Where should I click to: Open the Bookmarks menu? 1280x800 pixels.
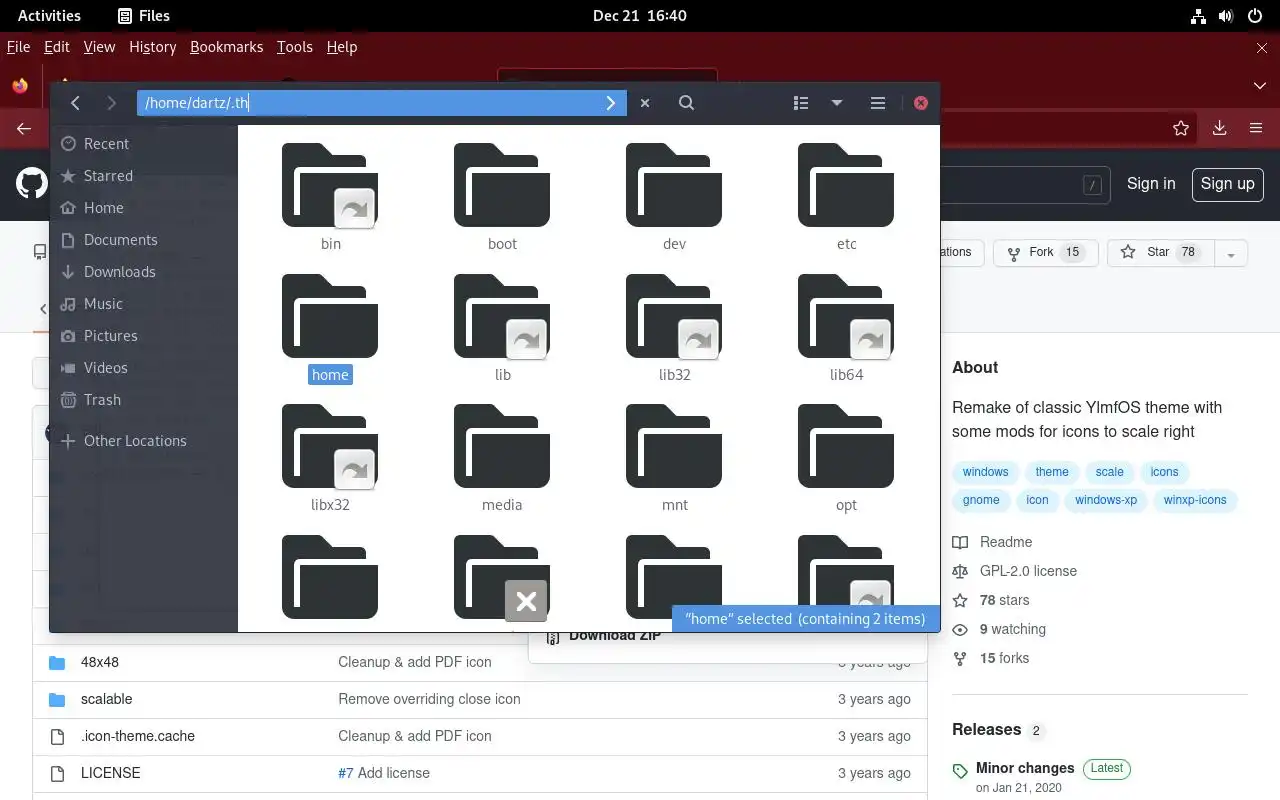[x=227, y=47]
